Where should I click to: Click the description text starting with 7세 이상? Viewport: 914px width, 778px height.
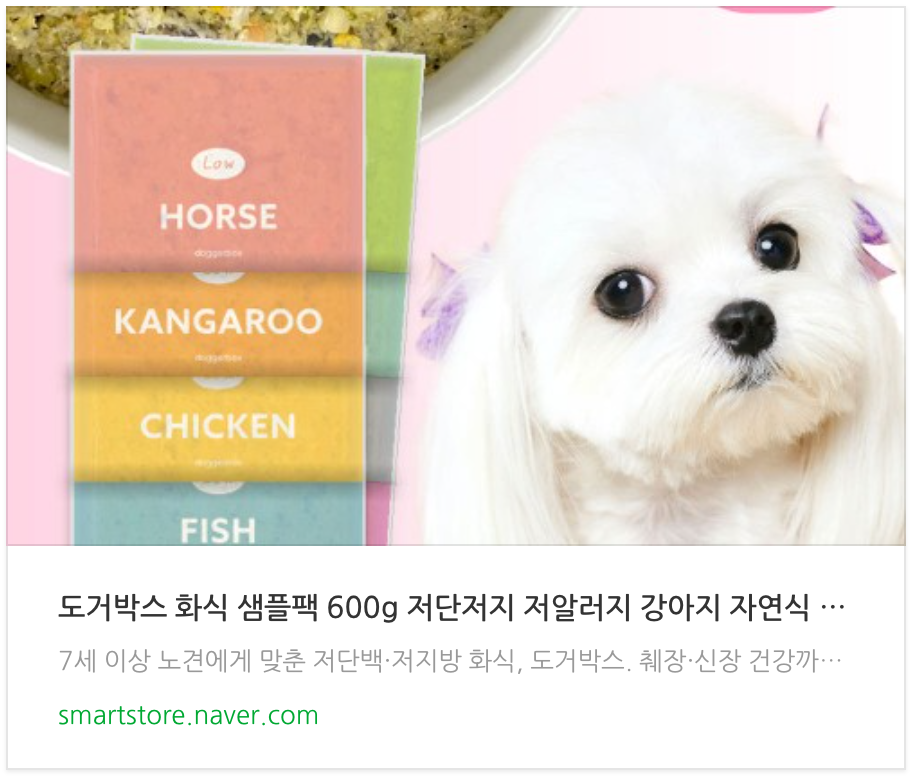(x=449, y=661)
